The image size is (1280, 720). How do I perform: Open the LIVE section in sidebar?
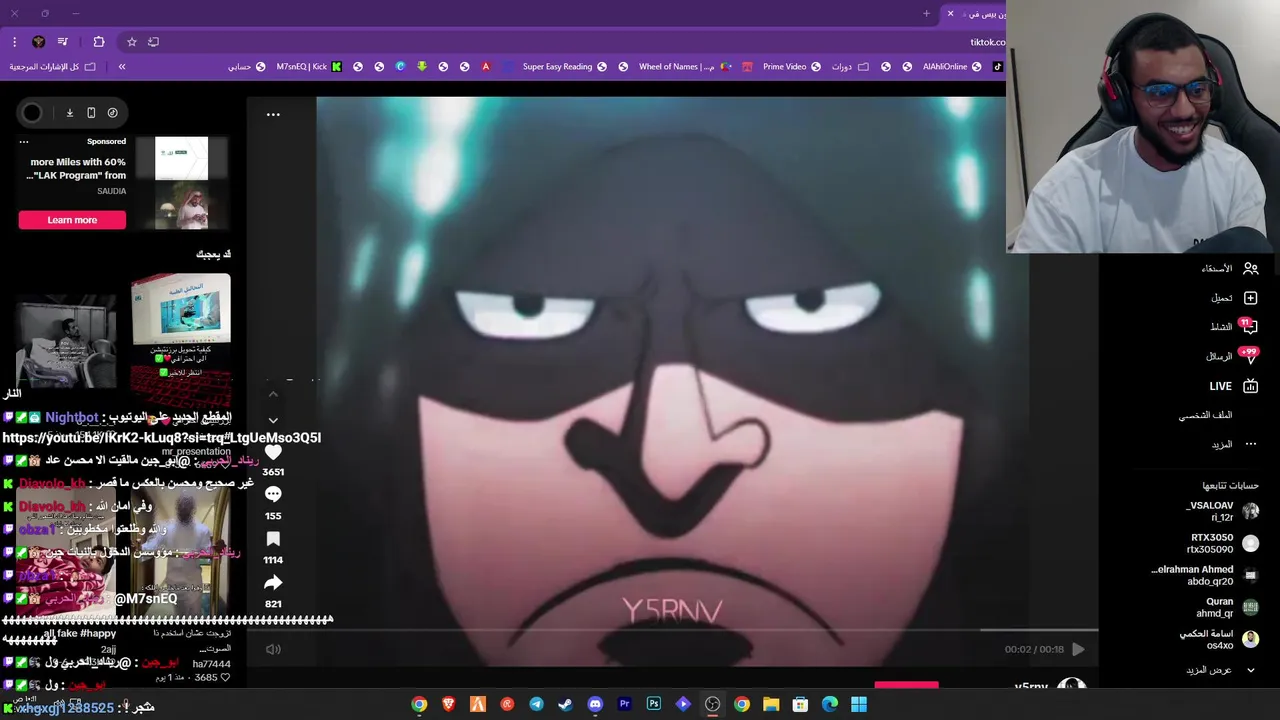1233,386
